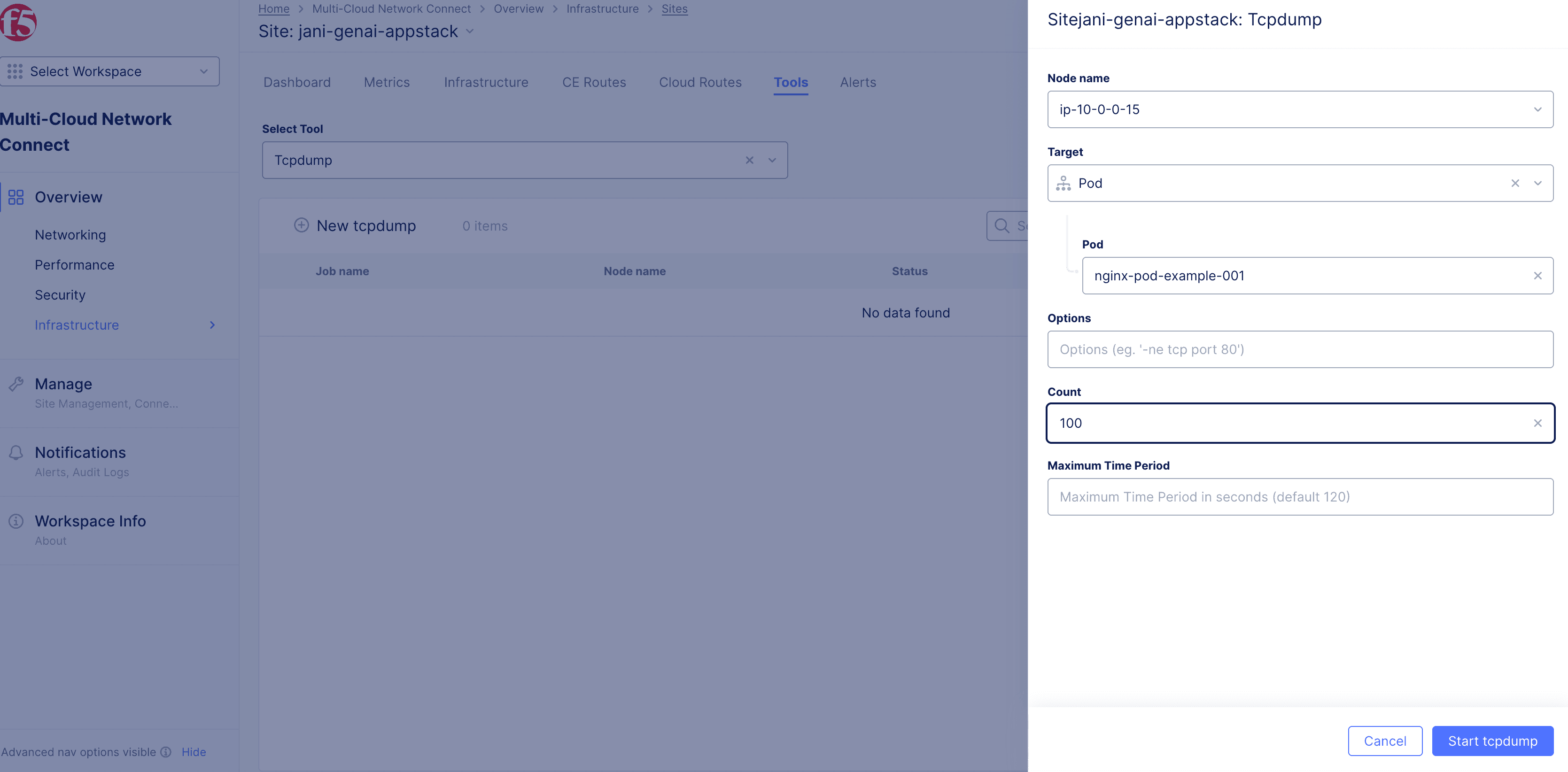Screen dimensions: 1568x772
Task: Expand the Infrastructure sidebar submenu arrow
Action: click(212, 325)
